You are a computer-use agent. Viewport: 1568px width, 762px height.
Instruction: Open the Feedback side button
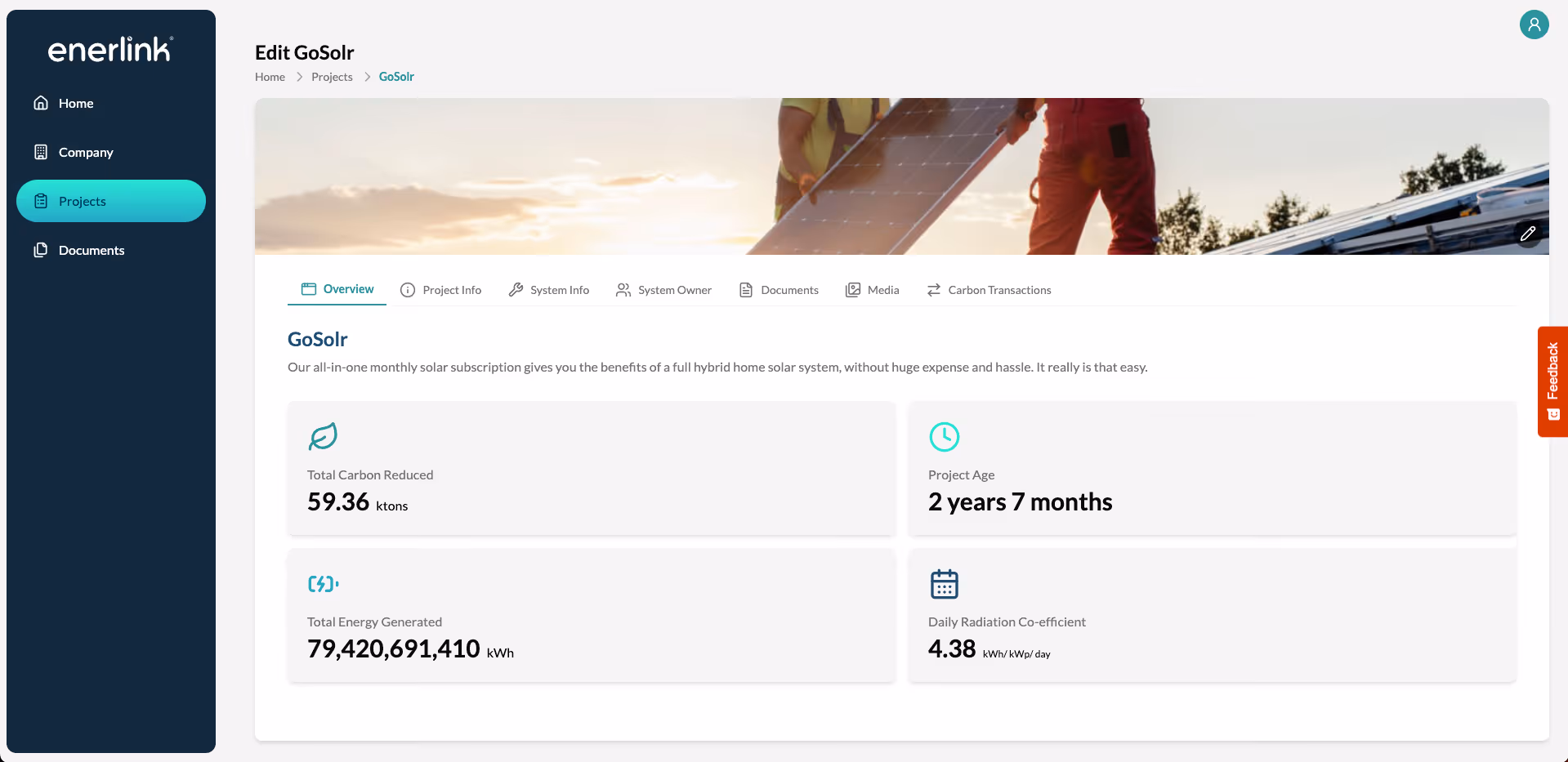point(1552,381)
